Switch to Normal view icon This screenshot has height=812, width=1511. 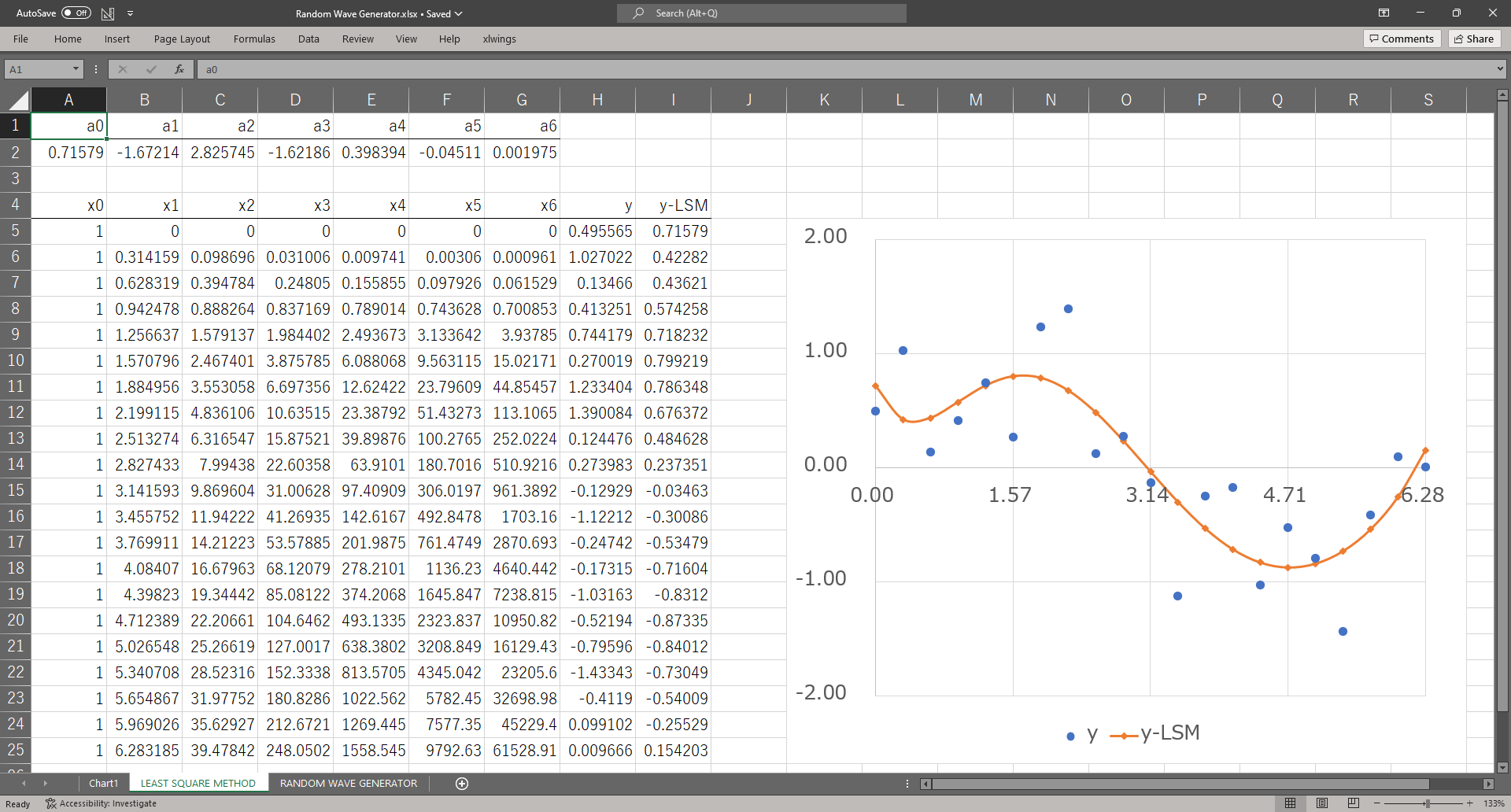(x=1290, y=803)
